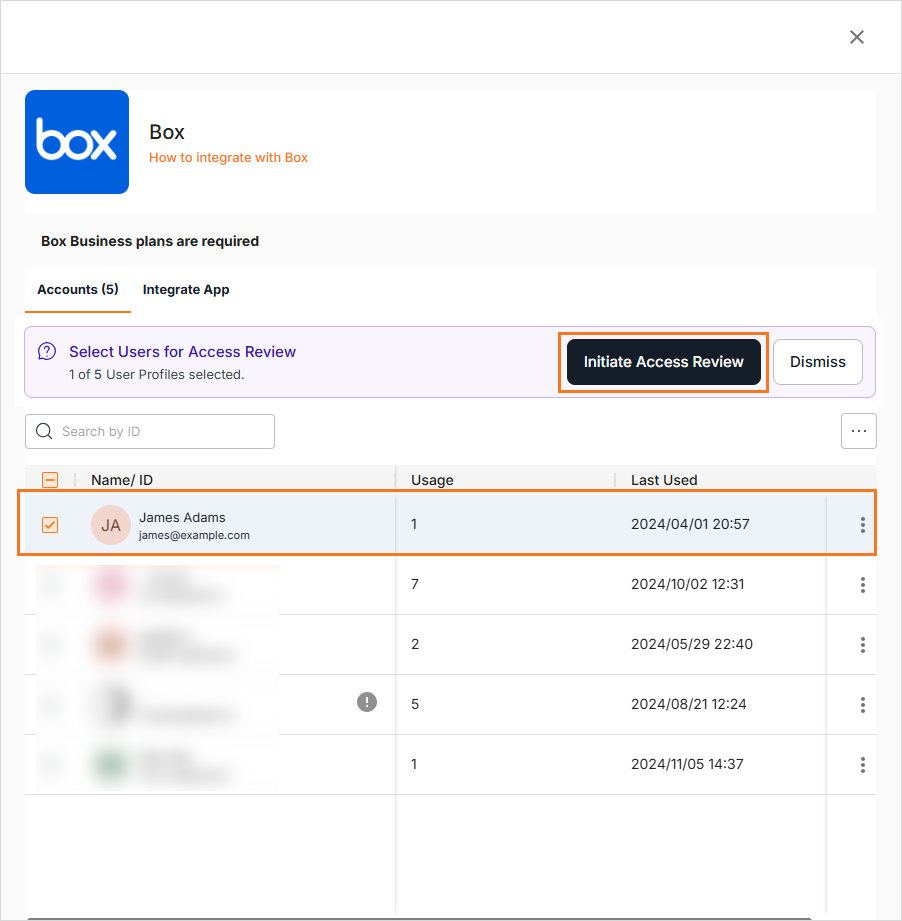Click the Box logo image
Image resolution: width=902 pixels, height=921 pixels.
click(x=77, y=142)
